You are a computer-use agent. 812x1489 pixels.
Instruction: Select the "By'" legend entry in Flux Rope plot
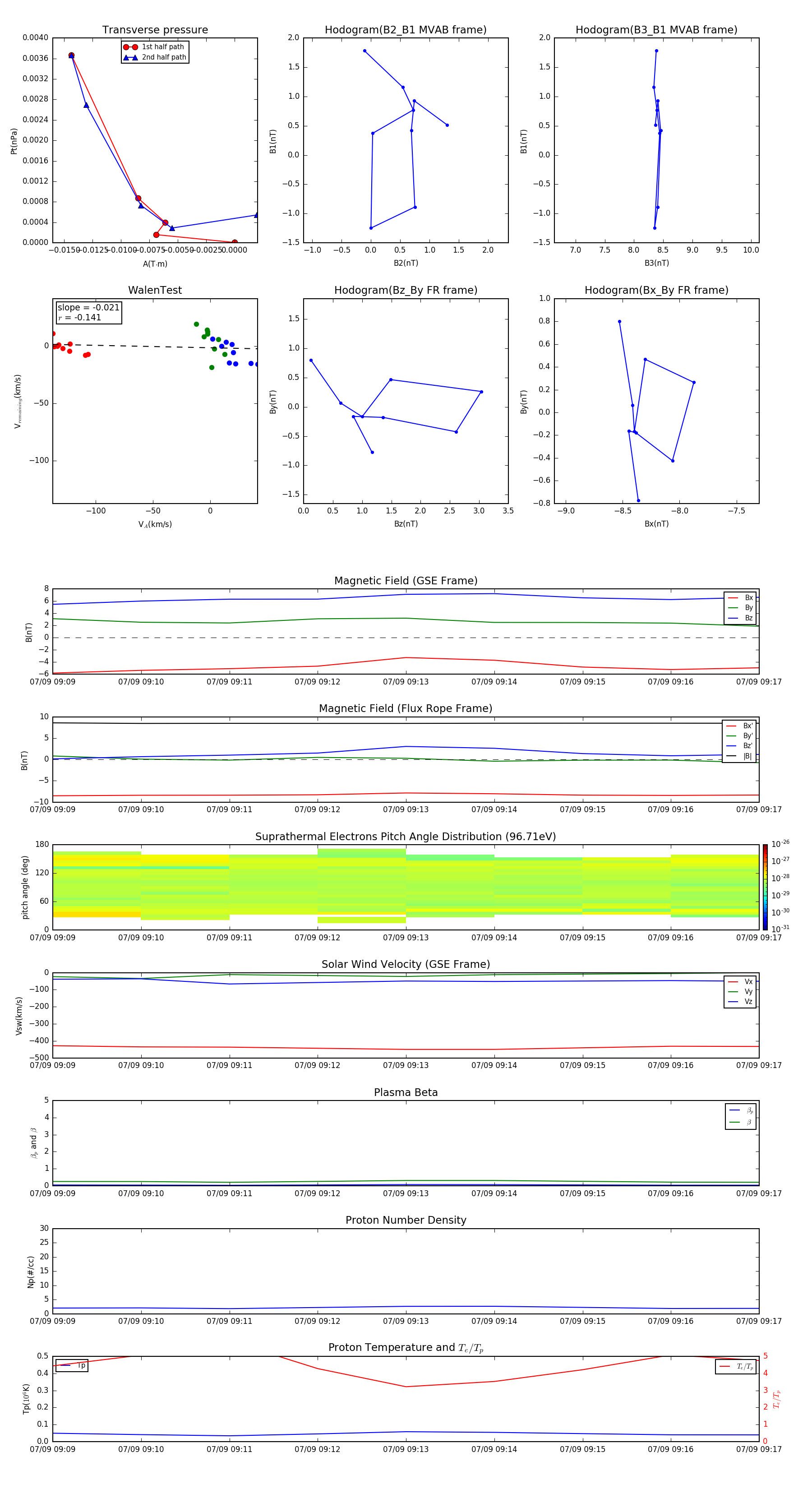pos(740,736)
